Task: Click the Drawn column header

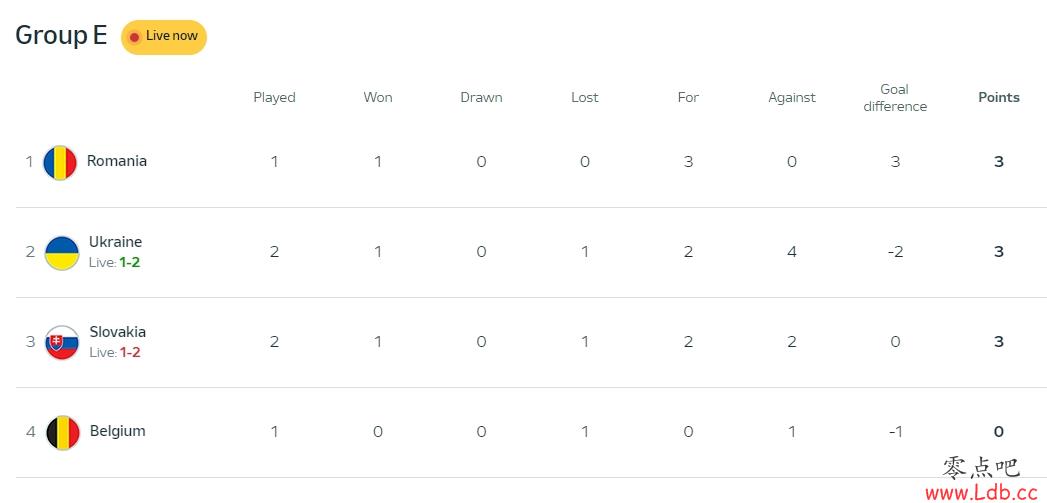Action: pos(481,98)
